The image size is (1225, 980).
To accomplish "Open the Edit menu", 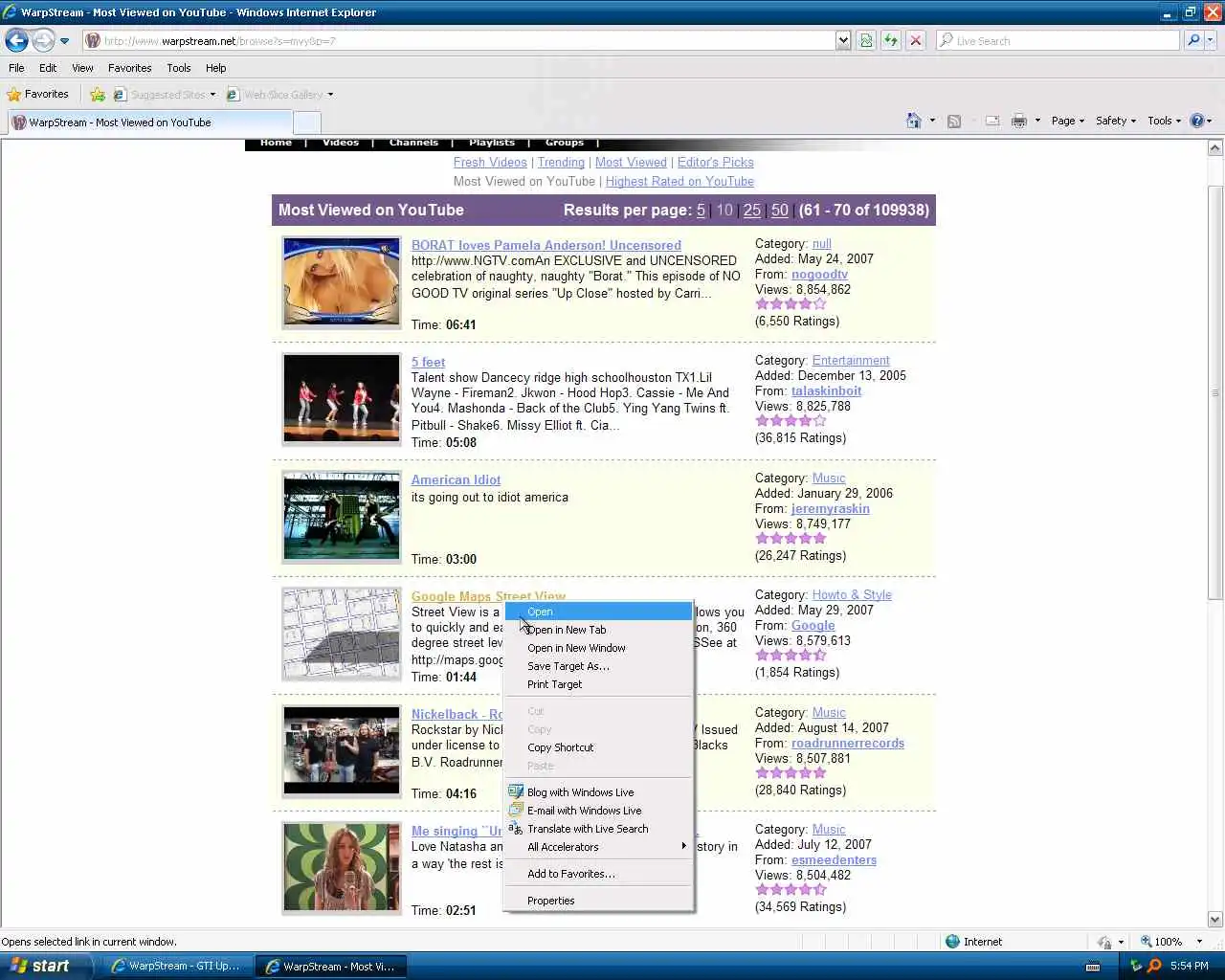I will tap(48, 68).
